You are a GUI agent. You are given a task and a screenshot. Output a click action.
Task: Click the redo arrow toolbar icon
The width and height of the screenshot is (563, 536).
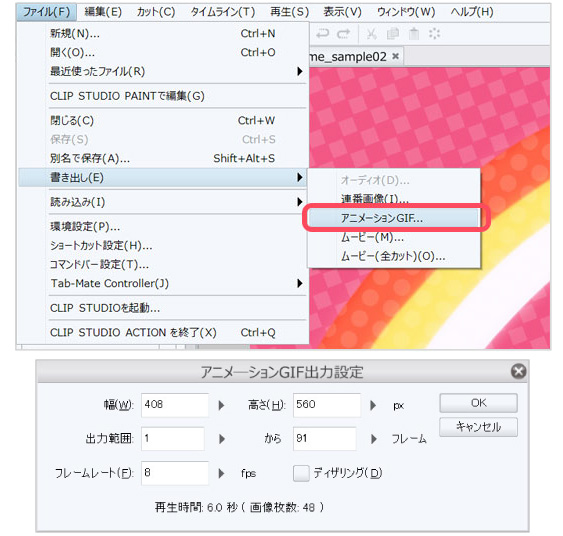[344, 34]
